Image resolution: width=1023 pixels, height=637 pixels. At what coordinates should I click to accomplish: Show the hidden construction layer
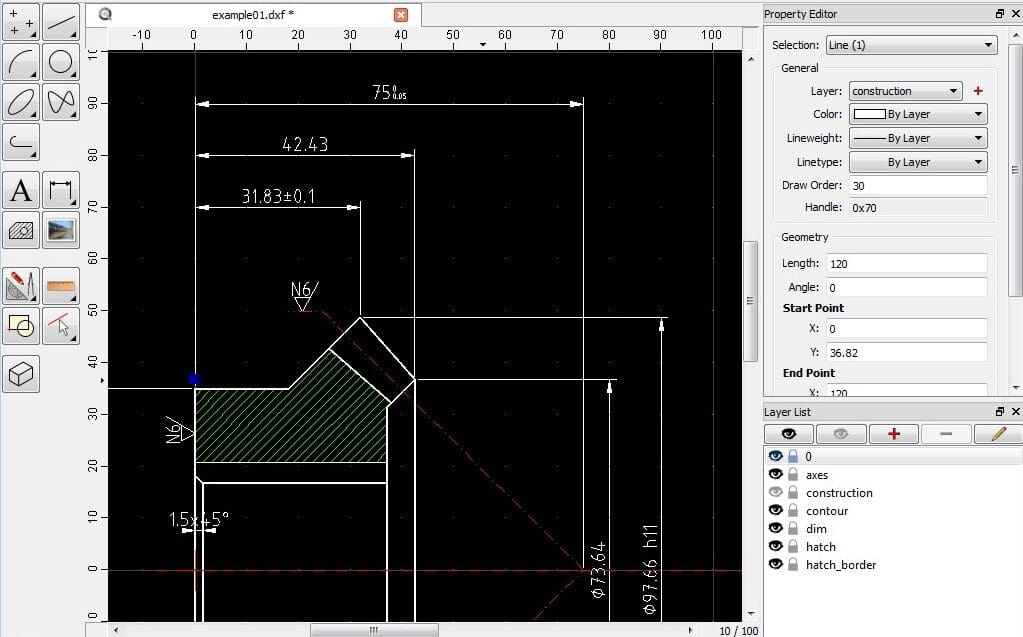pyautogui.click(x=775, y=491)
